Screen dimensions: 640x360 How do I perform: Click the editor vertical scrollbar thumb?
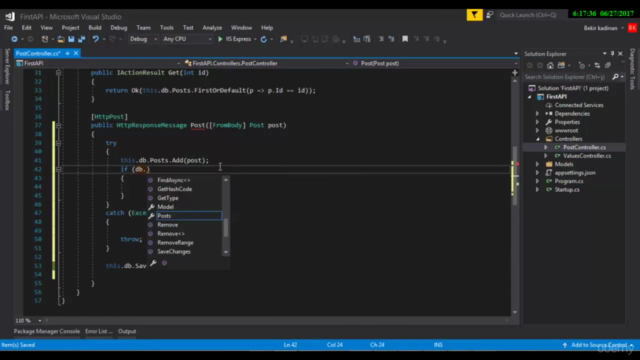(x=515, y=176)
